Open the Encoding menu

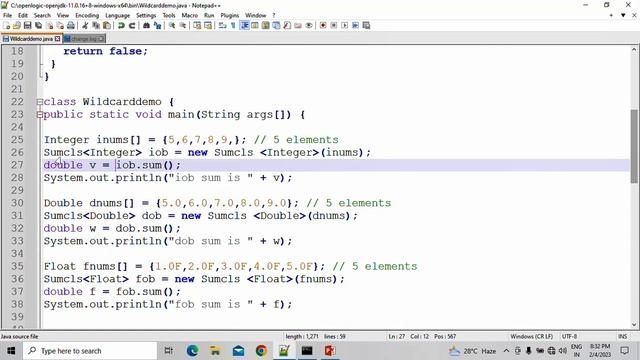87,16
